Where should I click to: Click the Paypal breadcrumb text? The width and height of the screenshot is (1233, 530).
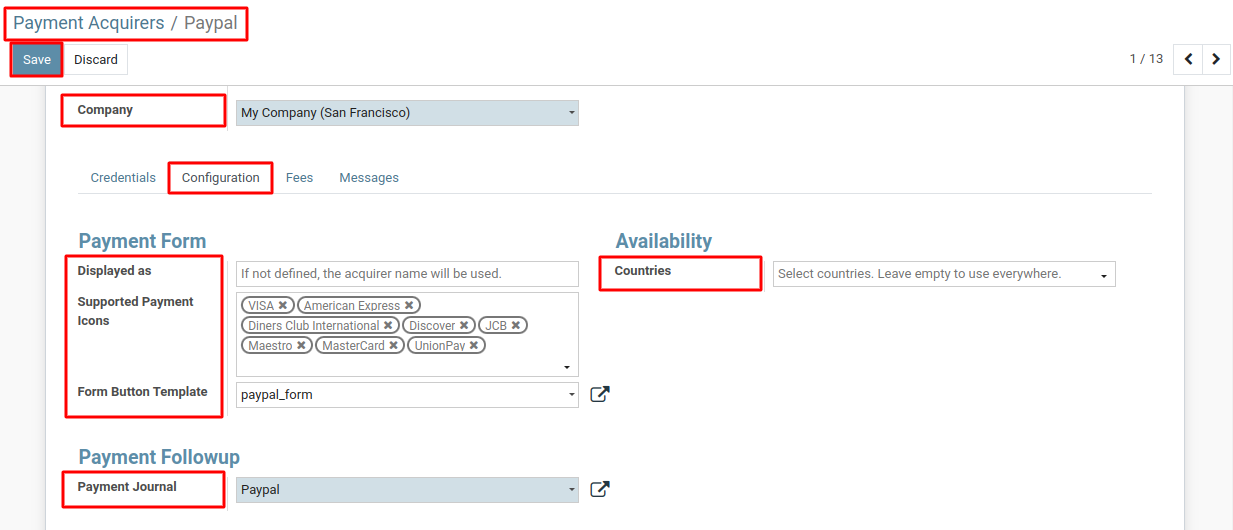point(211,22)
